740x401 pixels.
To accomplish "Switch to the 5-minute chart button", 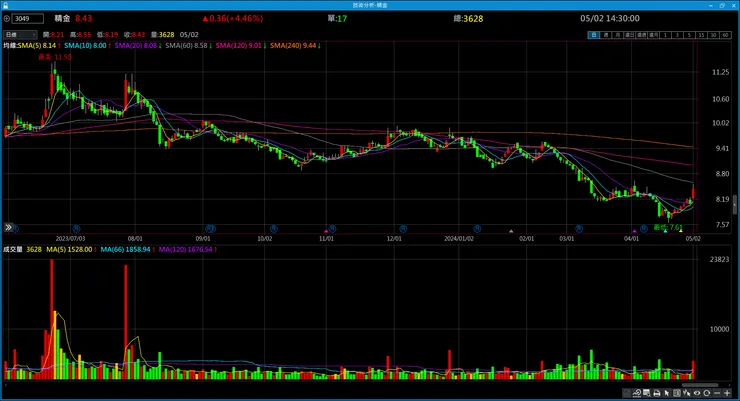I will (x=689, y=35).
